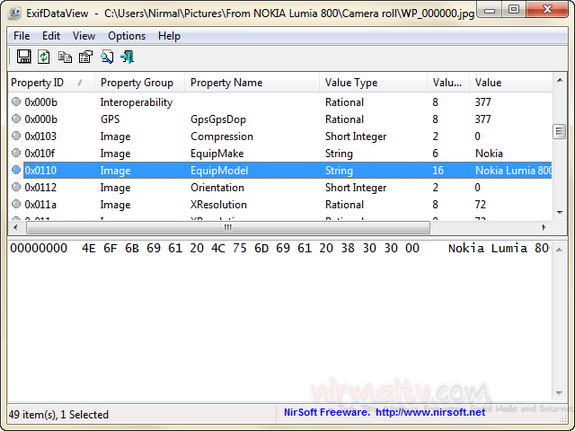The width and height of the screenshot is (575, 431).
Task: Click the hex offset 00000000
Action: click(x=39, y=248)
